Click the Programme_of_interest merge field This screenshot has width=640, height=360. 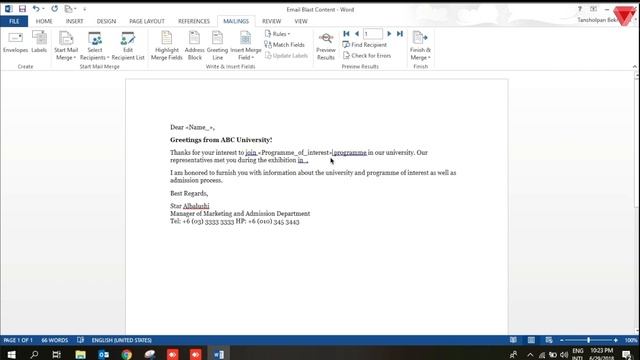point(295,153)
